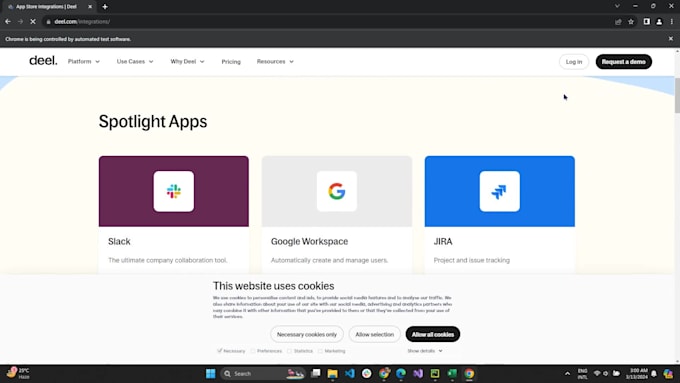Click Request a demo button

point(624,62)
